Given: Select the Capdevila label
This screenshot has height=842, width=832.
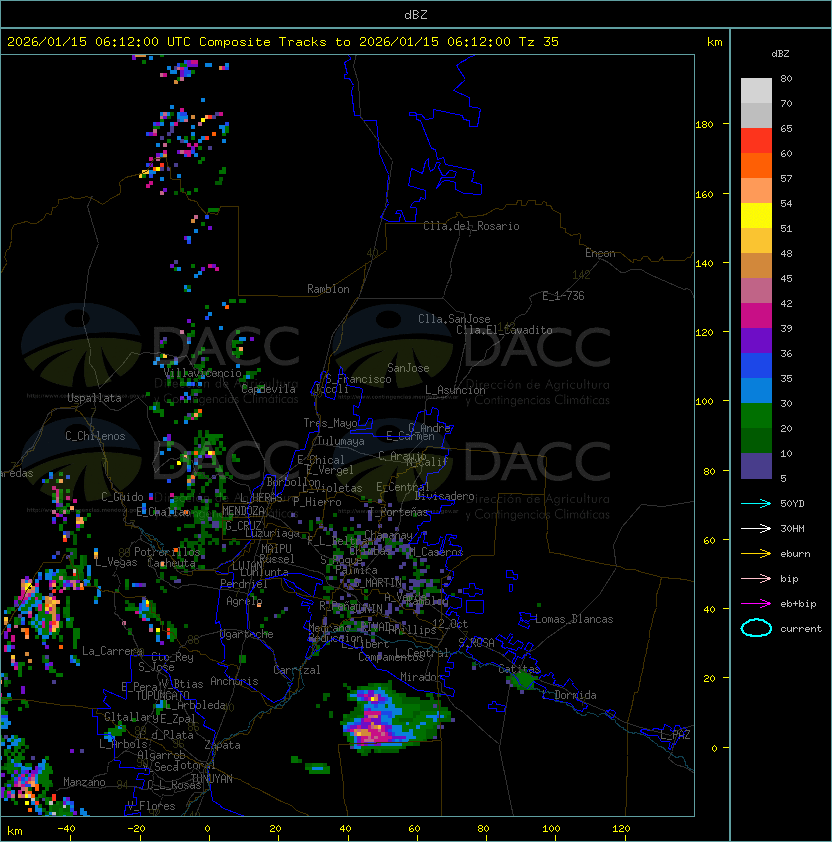Looking at the screenshot, I should click(x=268, y=389).
